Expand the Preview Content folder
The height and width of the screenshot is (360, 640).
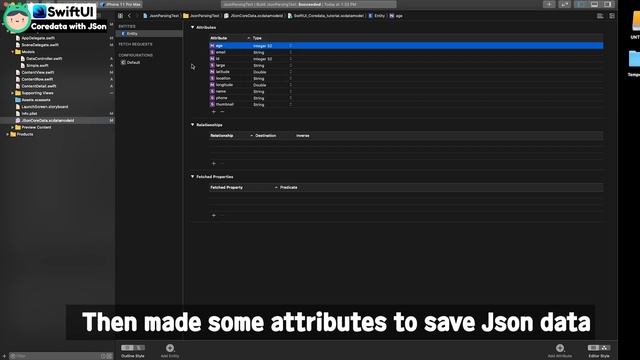[13, 127]
